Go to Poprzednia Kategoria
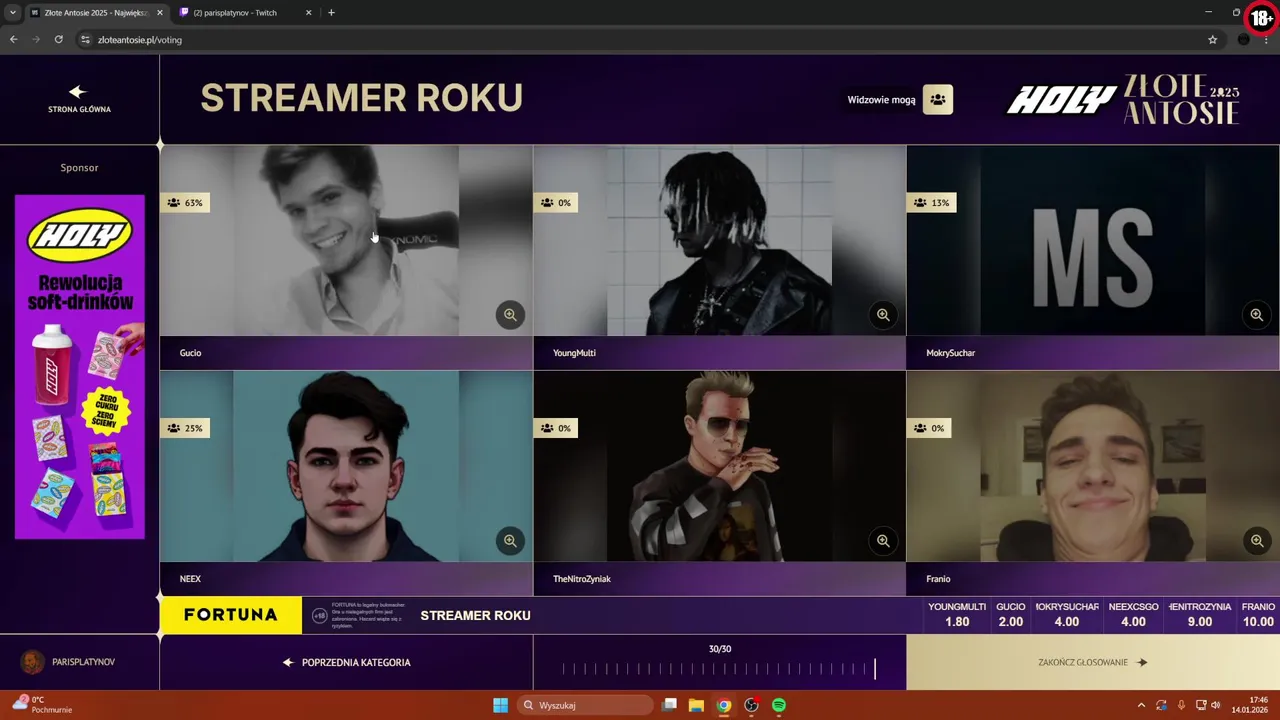1280x720 pixels. pyautogui.click(x=346, y=662)
